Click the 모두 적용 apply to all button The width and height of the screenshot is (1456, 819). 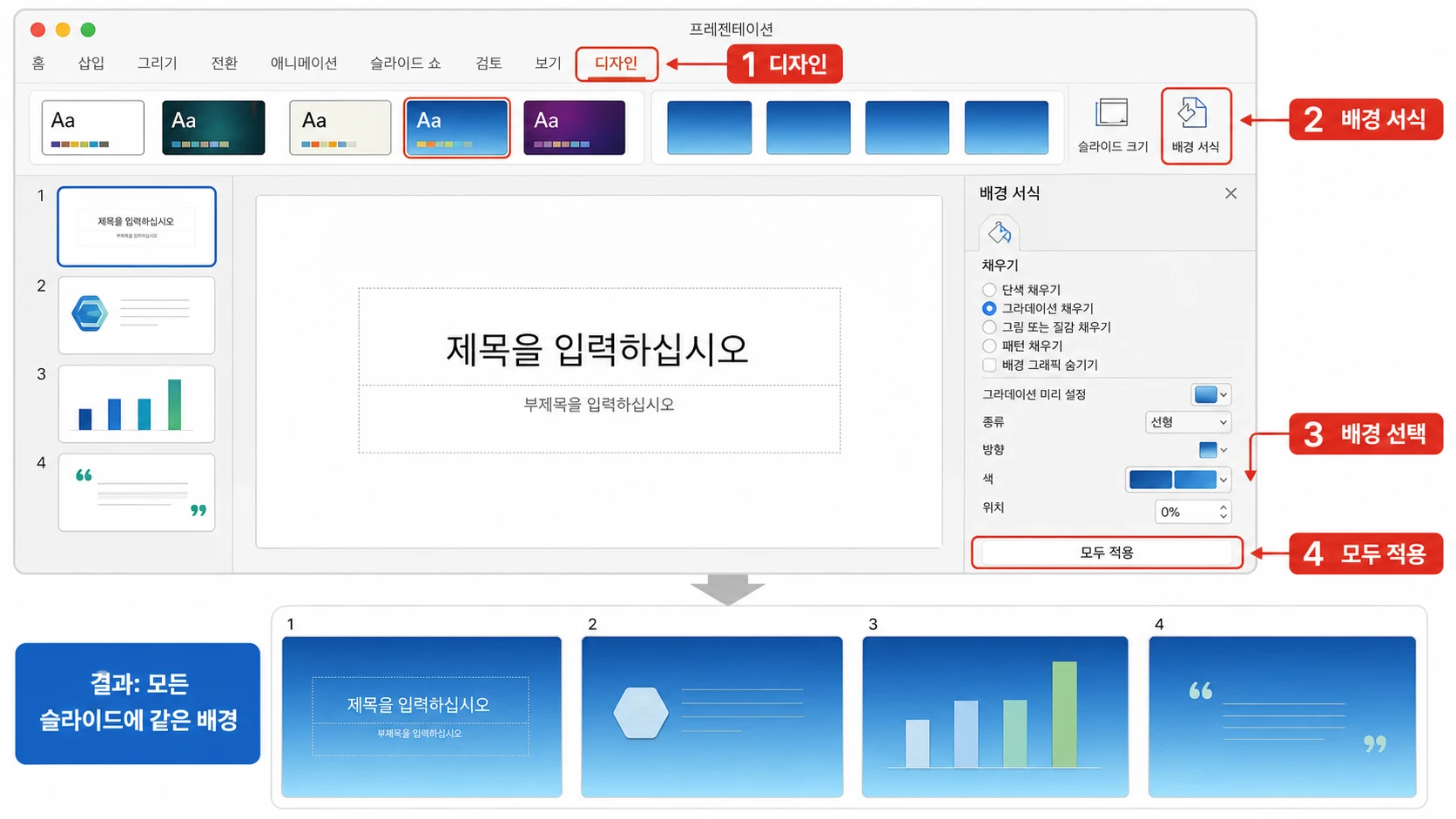tap(1107, 553)
